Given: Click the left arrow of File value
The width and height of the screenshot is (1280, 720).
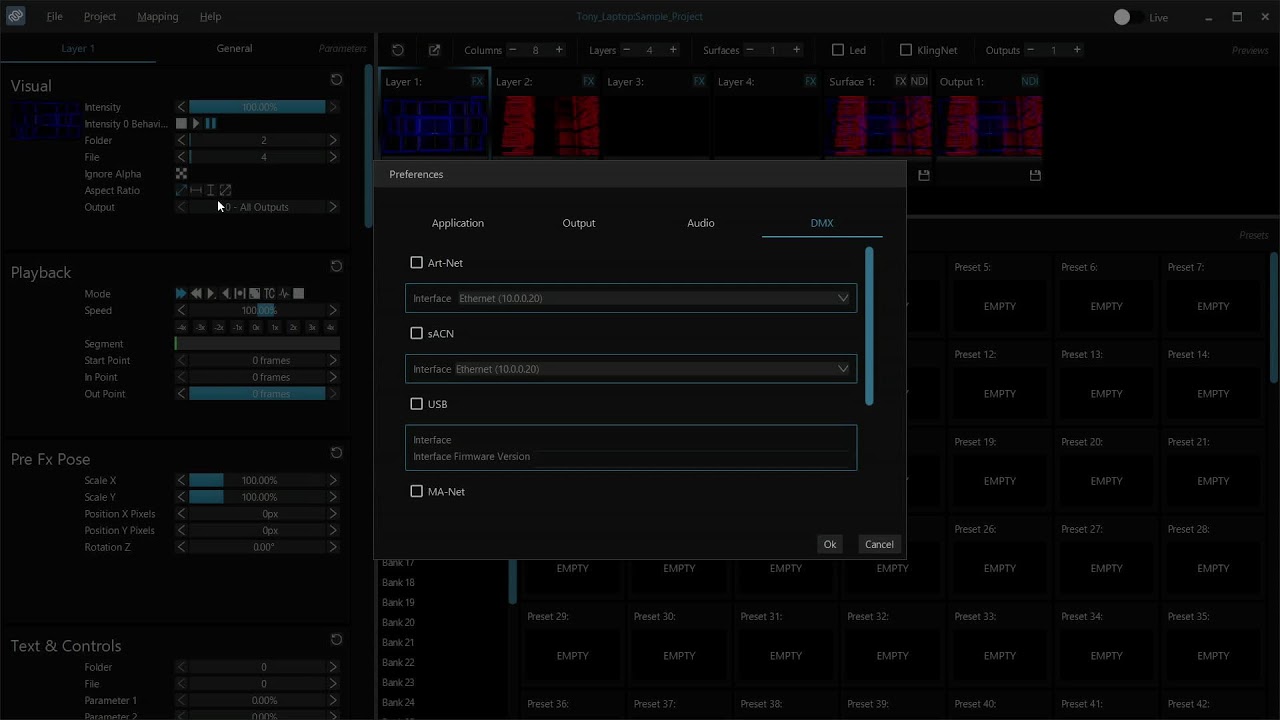Looking at the screenshot, I should [181, 157].
